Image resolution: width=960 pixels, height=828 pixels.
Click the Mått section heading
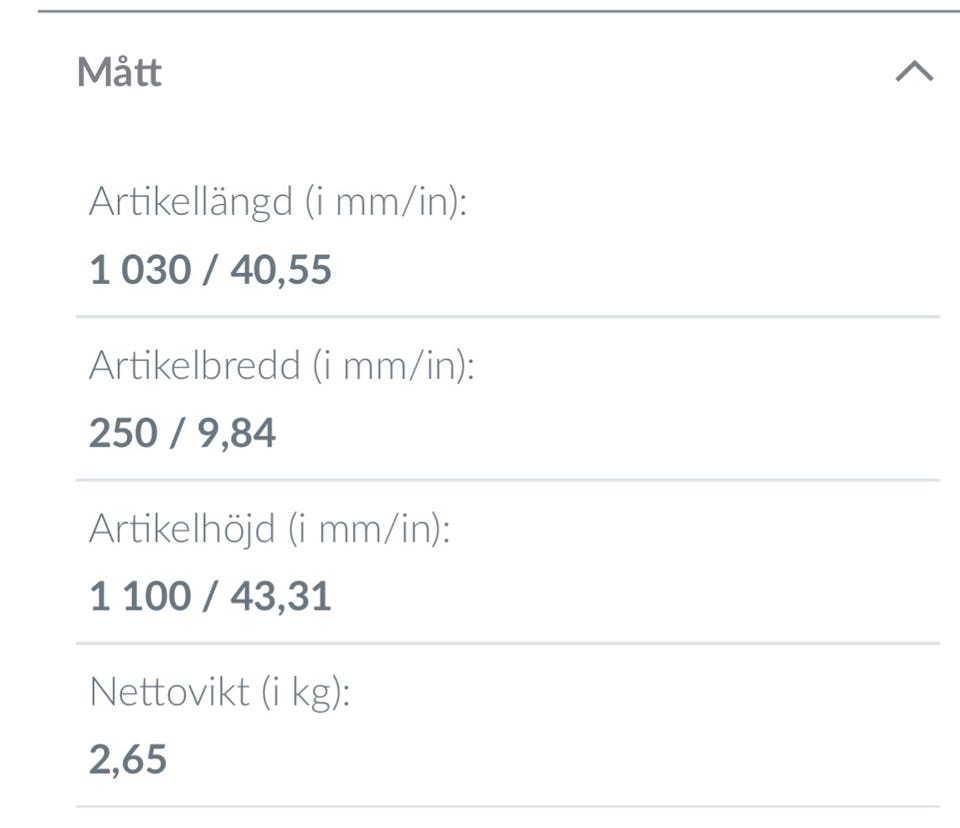pyautogui.click(x=119, y=73)
